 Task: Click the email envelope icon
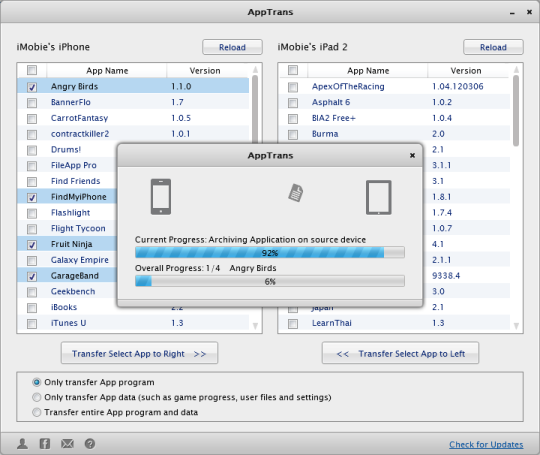click(x=67, y=444)
